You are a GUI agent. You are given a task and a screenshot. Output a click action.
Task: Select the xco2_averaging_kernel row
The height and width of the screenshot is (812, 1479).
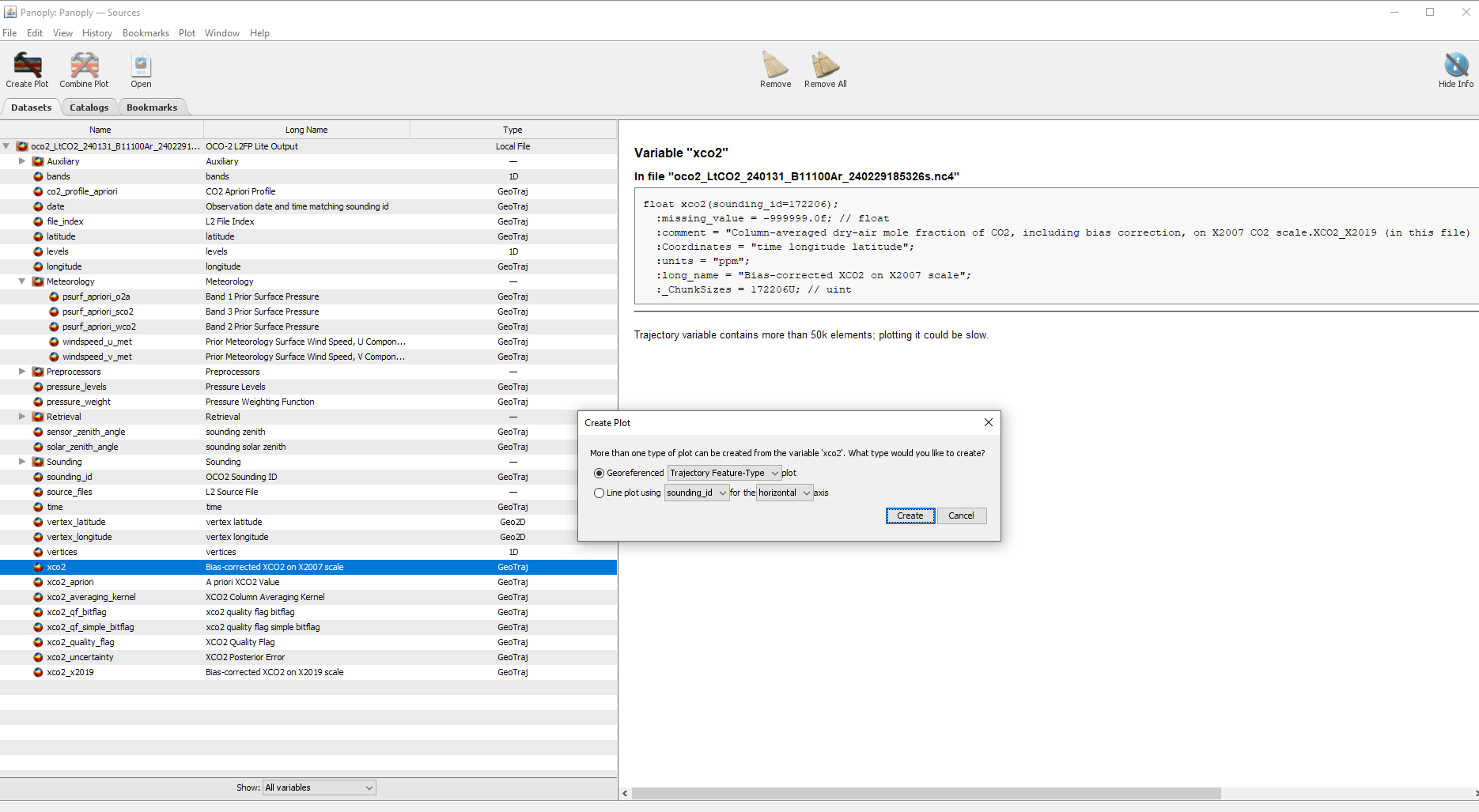coord(308,597)
